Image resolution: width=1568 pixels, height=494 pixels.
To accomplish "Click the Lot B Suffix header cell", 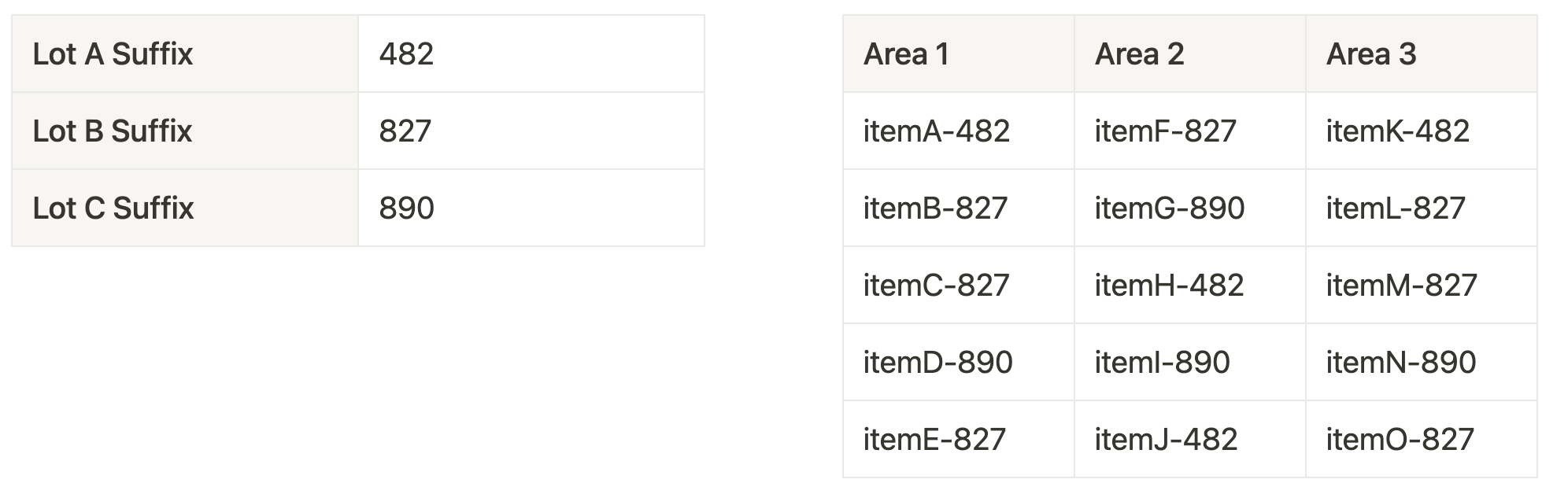I will (x=185, y=131).
